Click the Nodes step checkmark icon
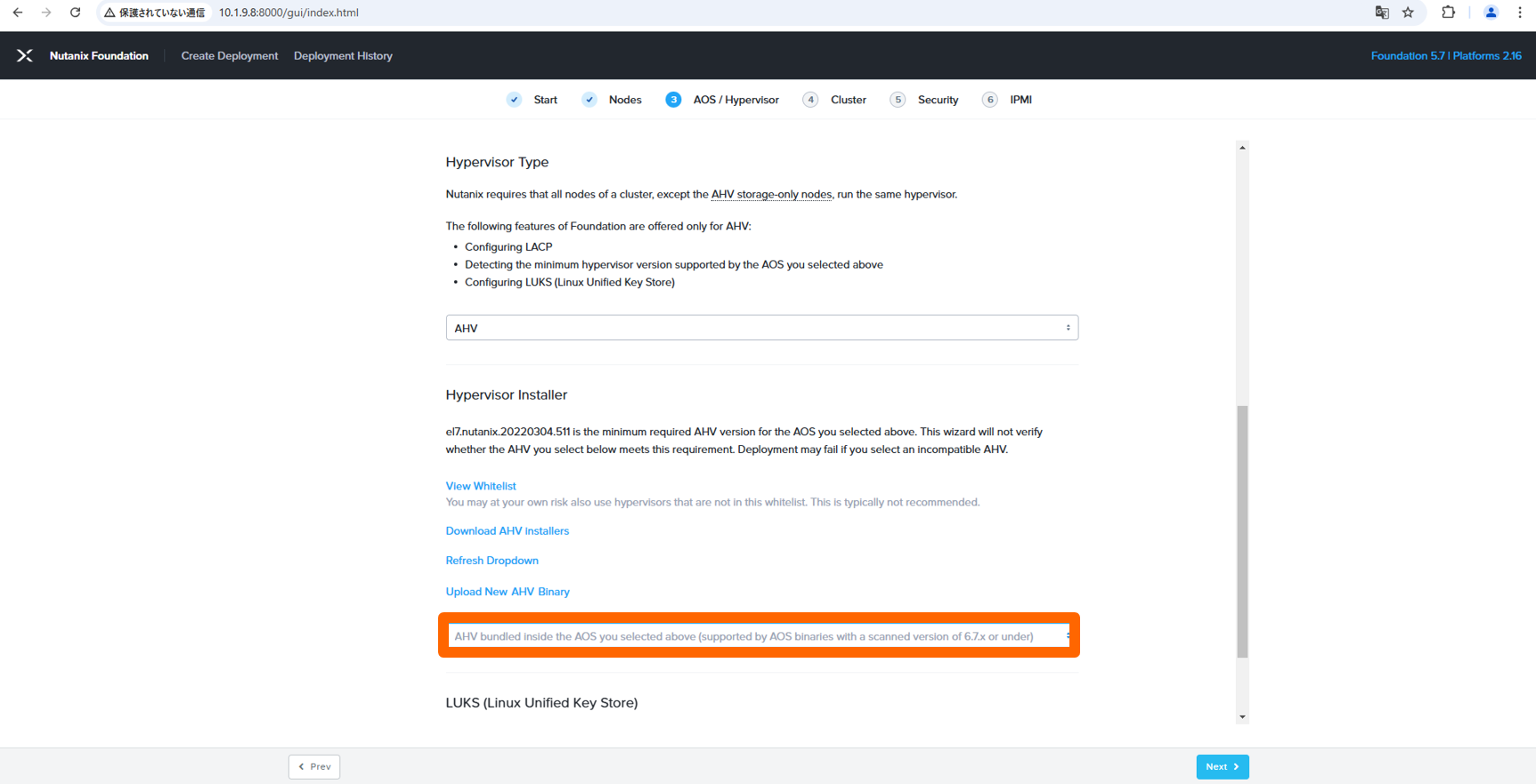The width and height of the screenshot is (1536, 784). pyautogui.click(x=589, y=100)
